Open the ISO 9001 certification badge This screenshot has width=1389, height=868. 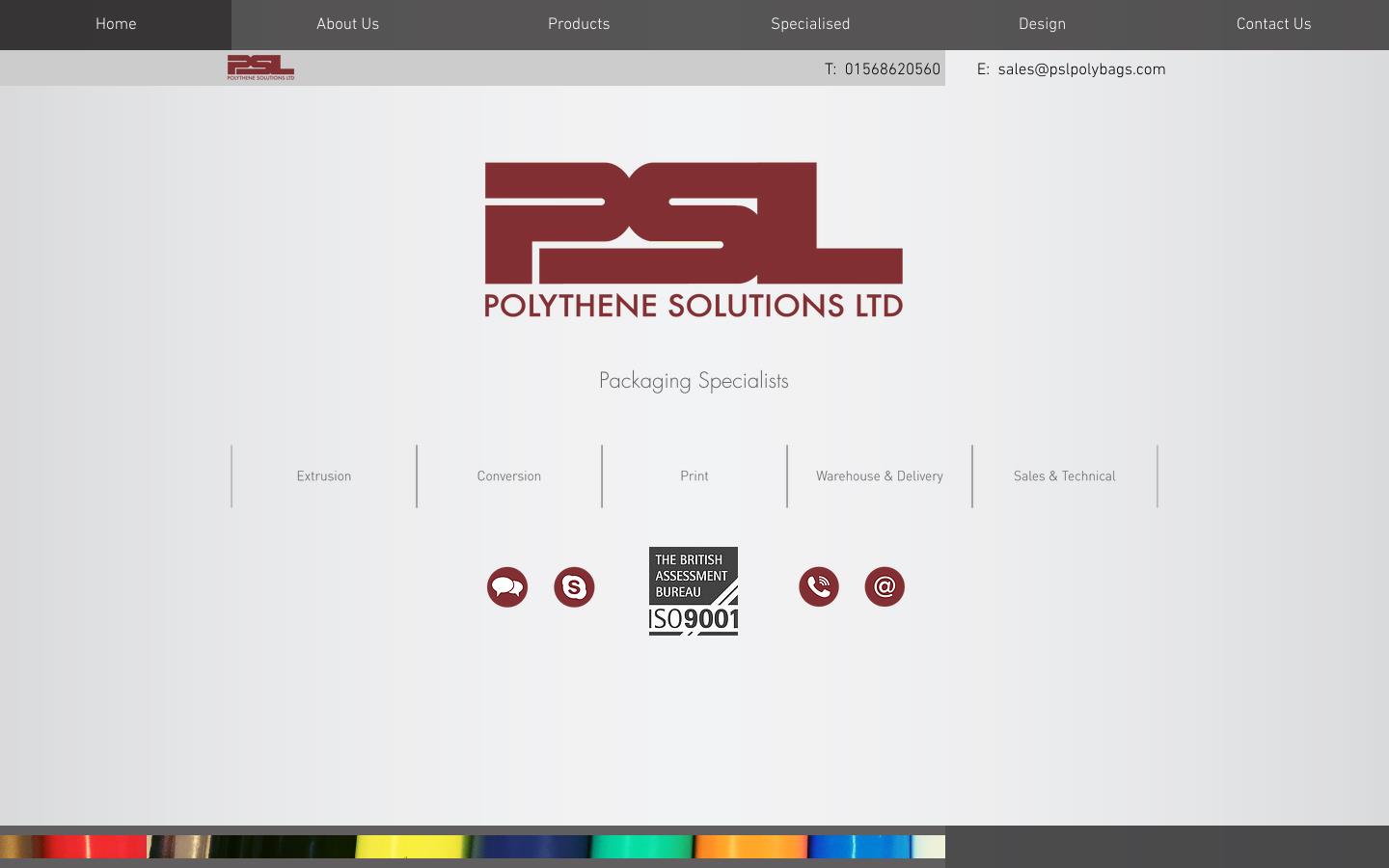(693, 591)
